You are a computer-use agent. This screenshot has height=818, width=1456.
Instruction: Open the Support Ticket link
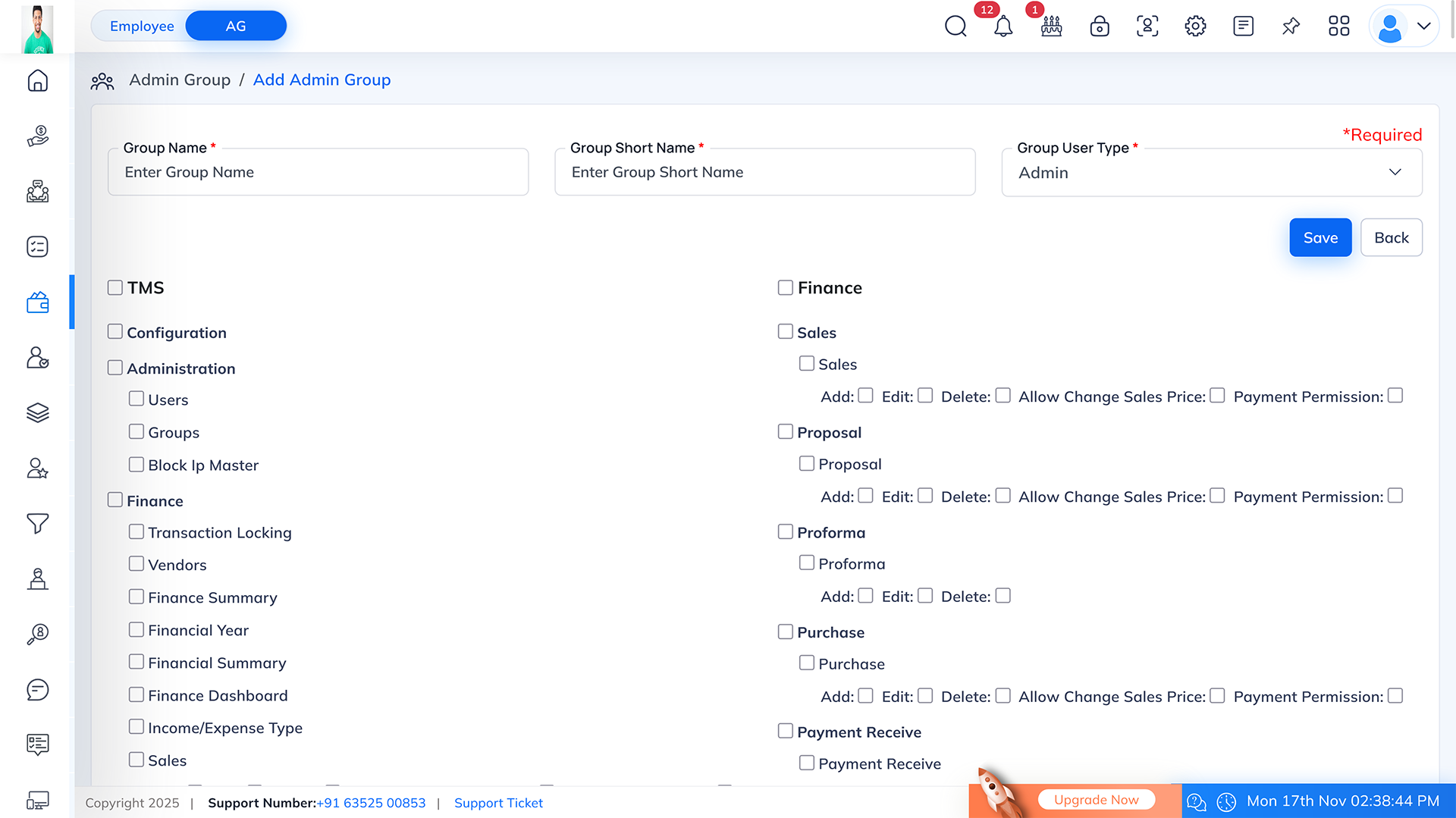498,803
